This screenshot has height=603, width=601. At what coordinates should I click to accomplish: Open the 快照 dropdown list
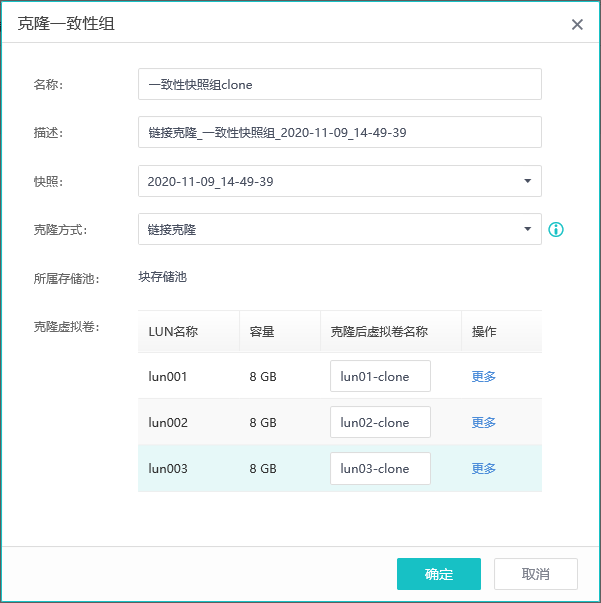(340, 181)
